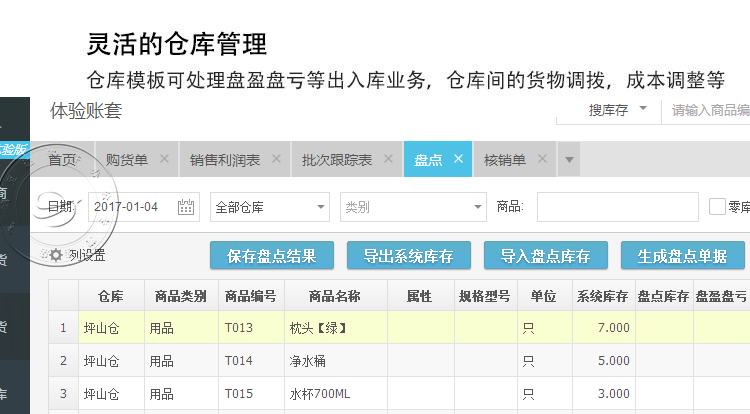Open the 类别 category dropdown
750x414 pixels.
[413, 207]
